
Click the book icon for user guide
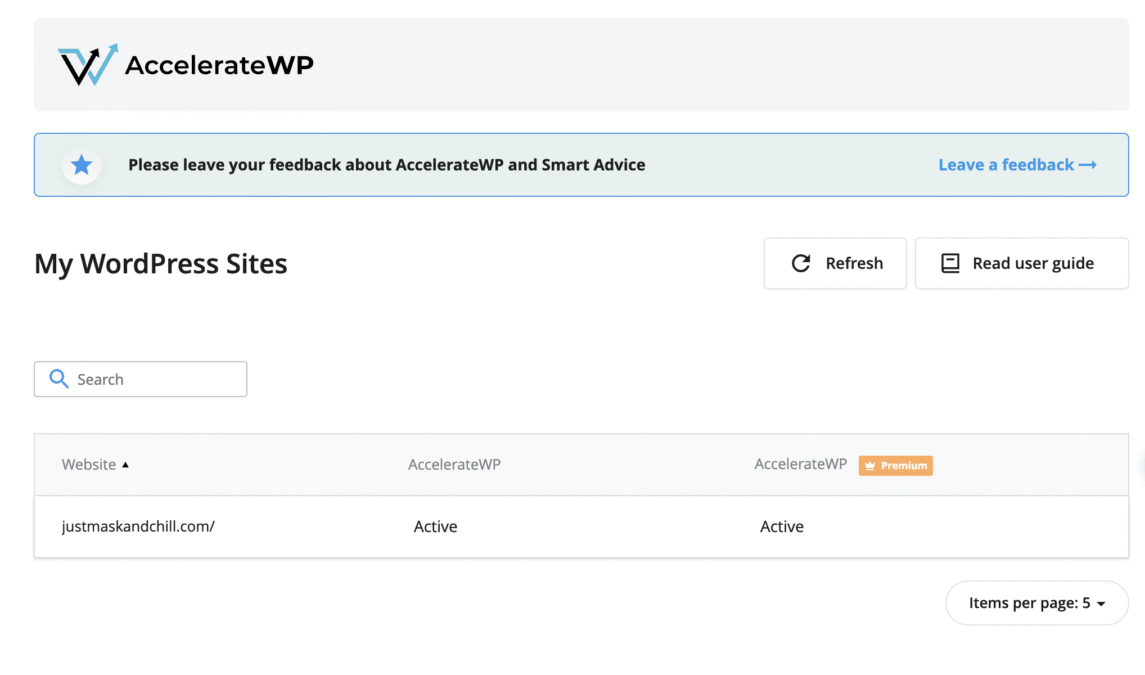pos(950,263)
